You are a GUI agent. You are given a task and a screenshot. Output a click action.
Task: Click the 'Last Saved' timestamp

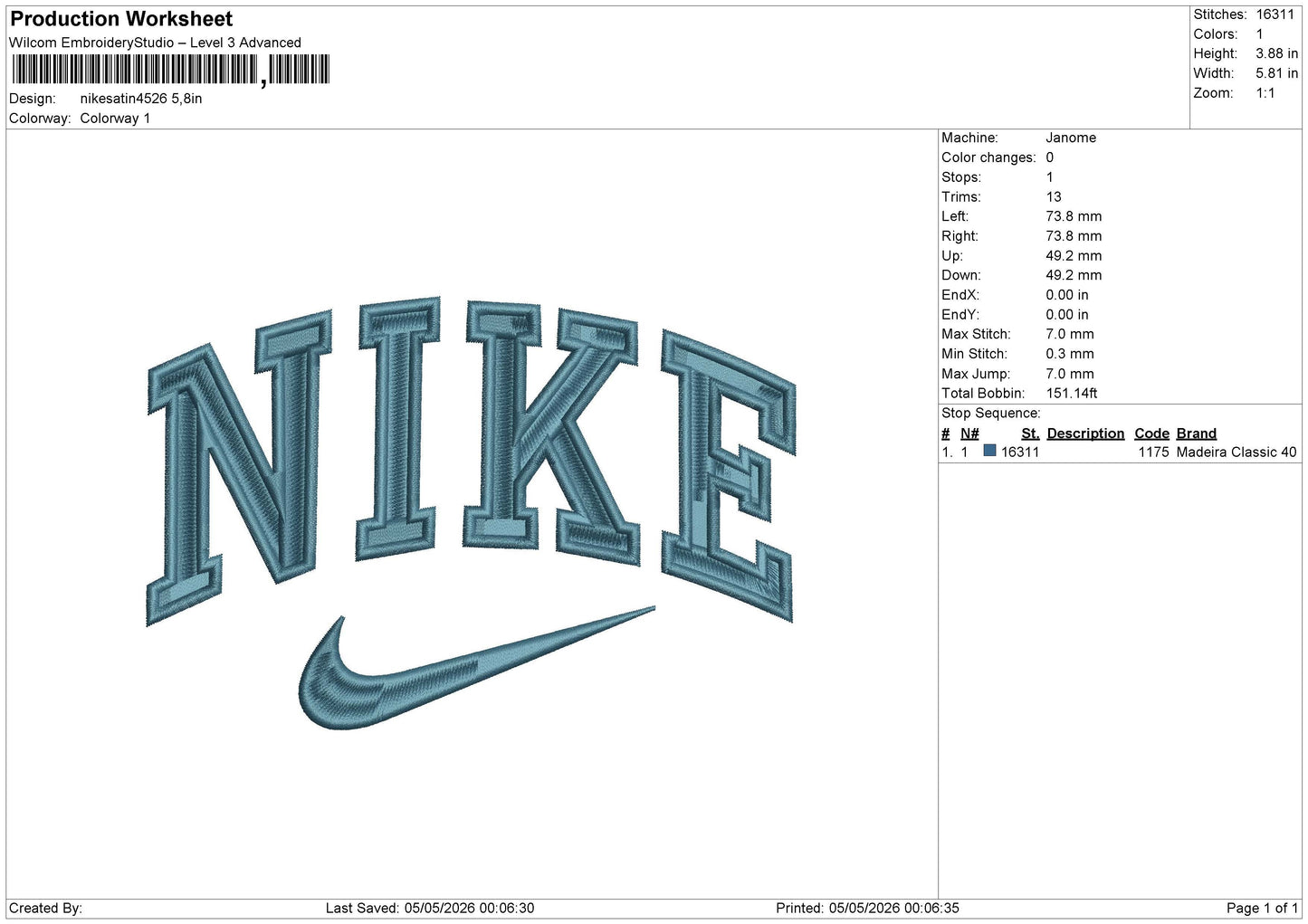(x=430, y=909)
